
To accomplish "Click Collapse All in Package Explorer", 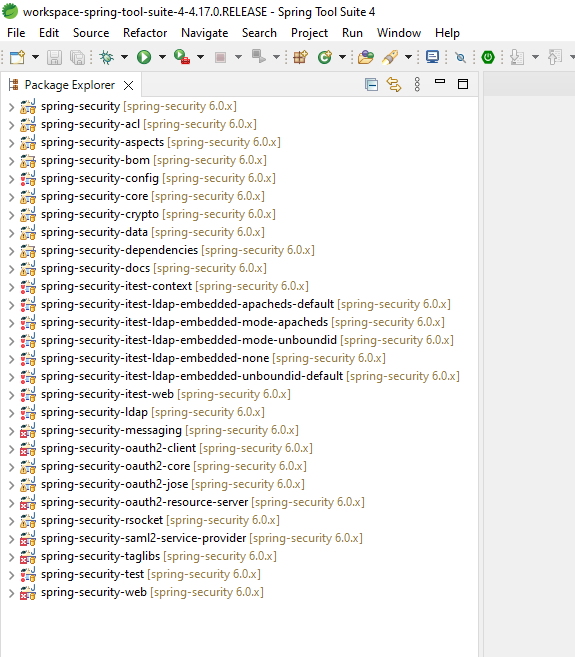I will [371, 85].
